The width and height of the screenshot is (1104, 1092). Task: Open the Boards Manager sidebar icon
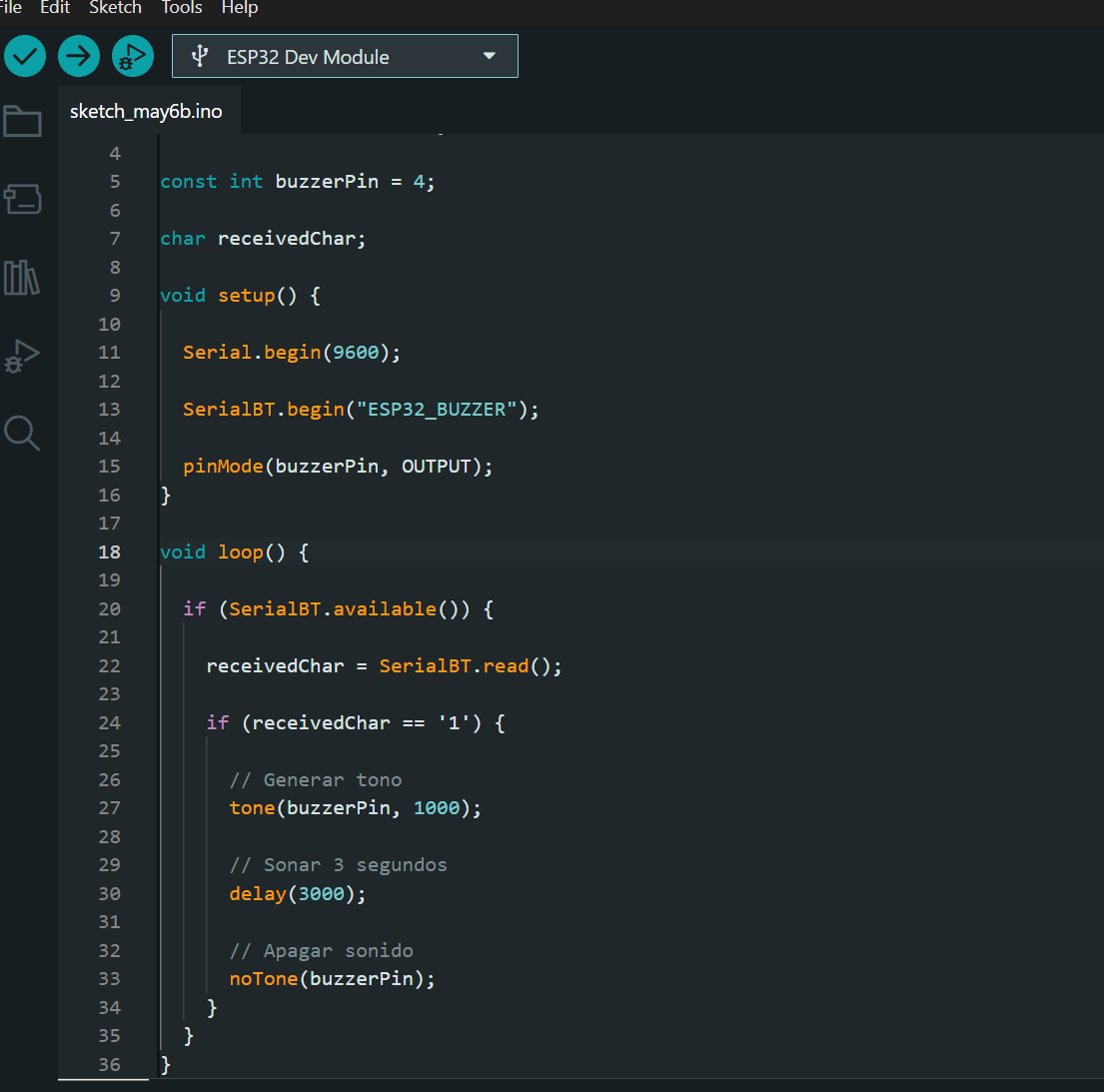click(23, 199)
